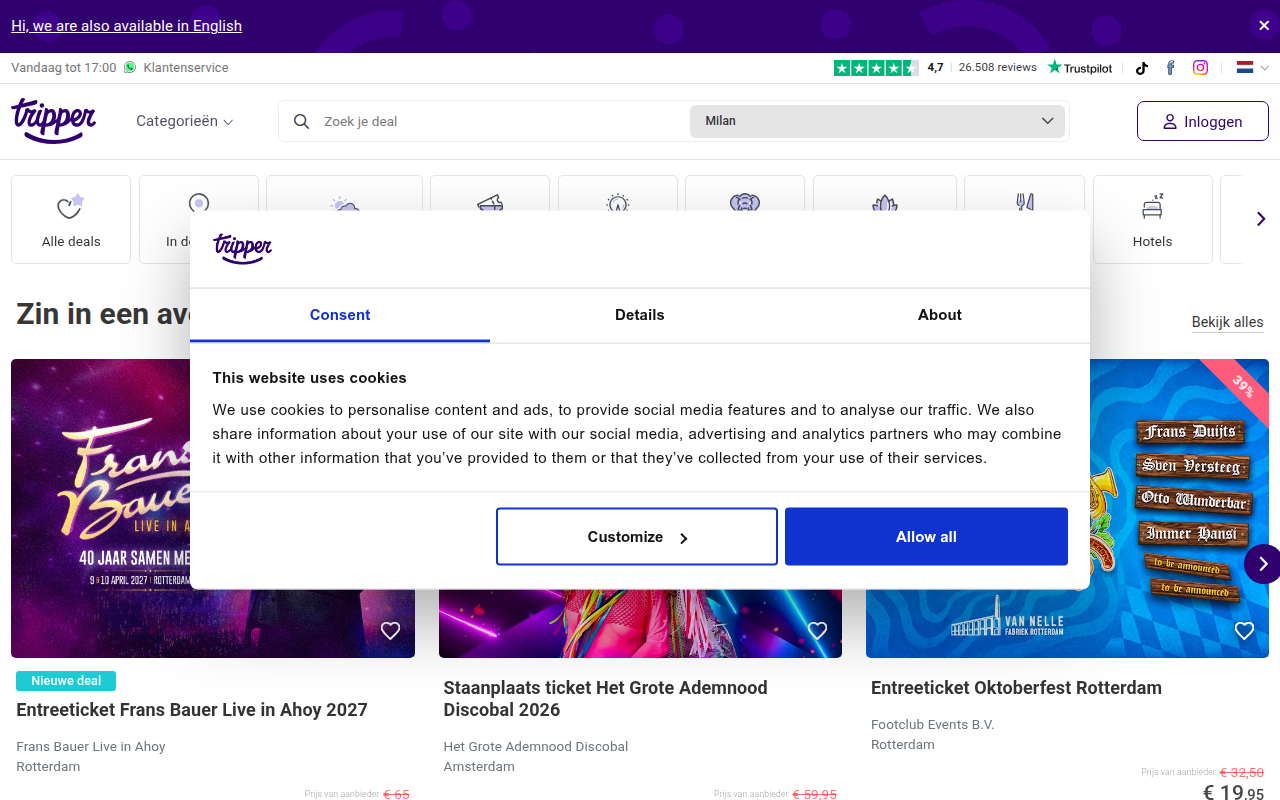The width and height of the screenshot is (1280, 800).
Task: Favorite the Ademnood Discobal deal heart
Action: tap(817, 631)
